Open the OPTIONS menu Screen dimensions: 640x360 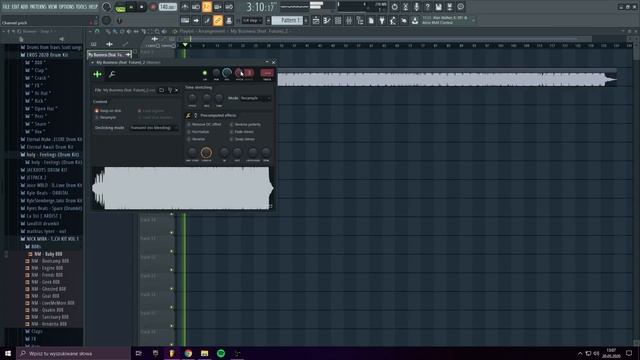(x=67, y=7)
